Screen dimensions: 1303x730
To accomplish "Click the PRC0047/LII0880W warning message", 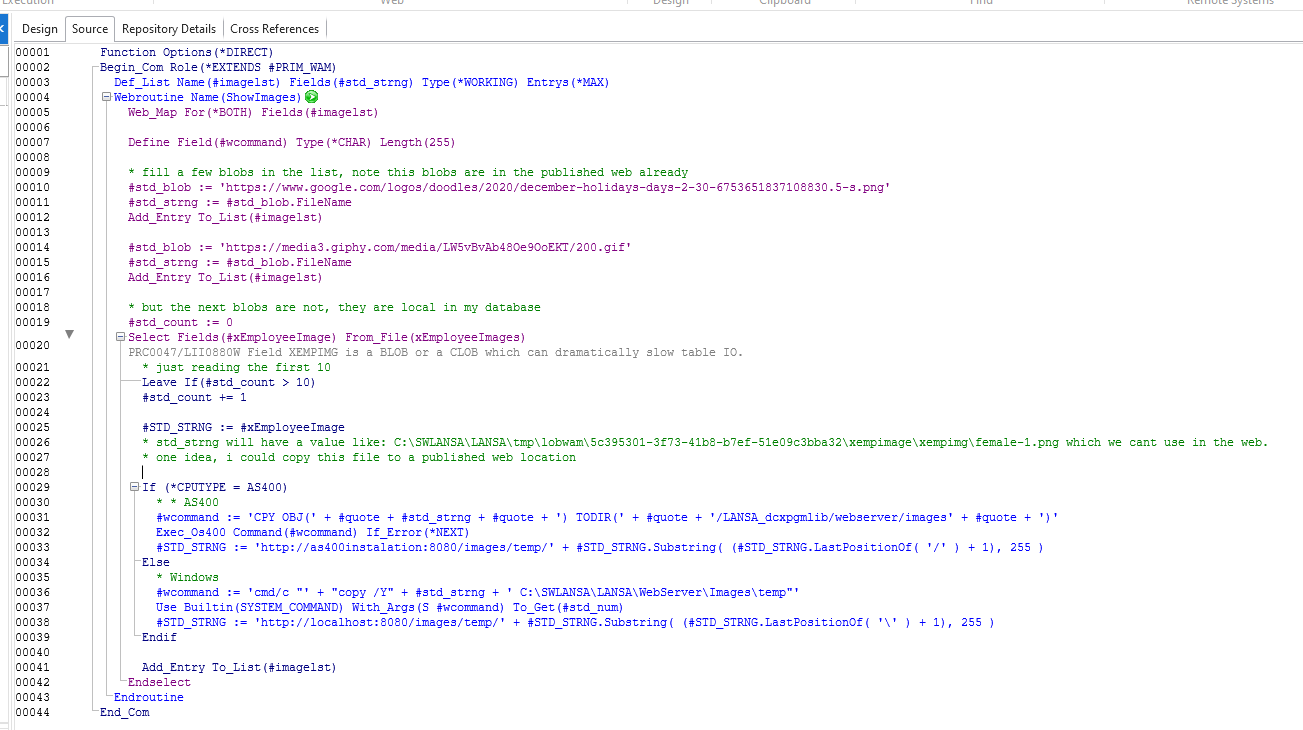I will coord(436,352).
